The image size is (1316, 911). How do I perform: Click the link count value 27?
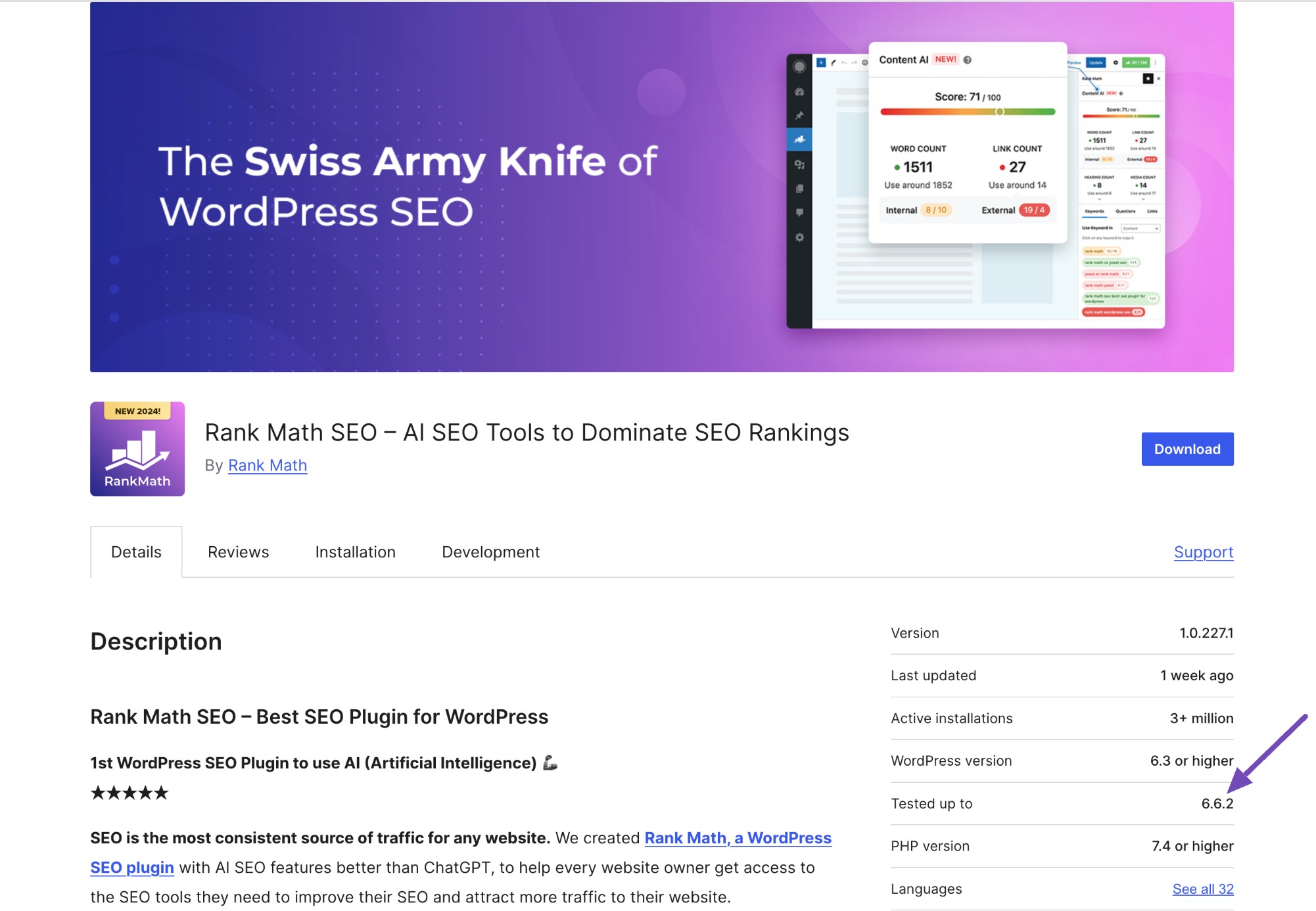pos(1018,167)
